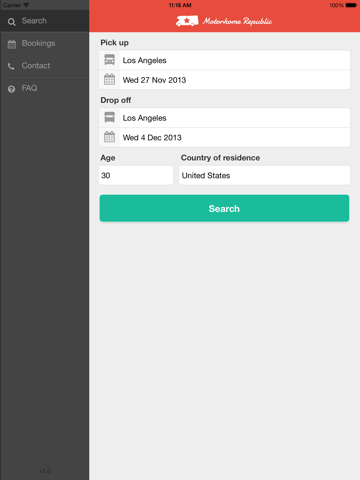Click the Motorhome Republic title text
This screenshot has height=480, width=360.
tap(237, 21)
